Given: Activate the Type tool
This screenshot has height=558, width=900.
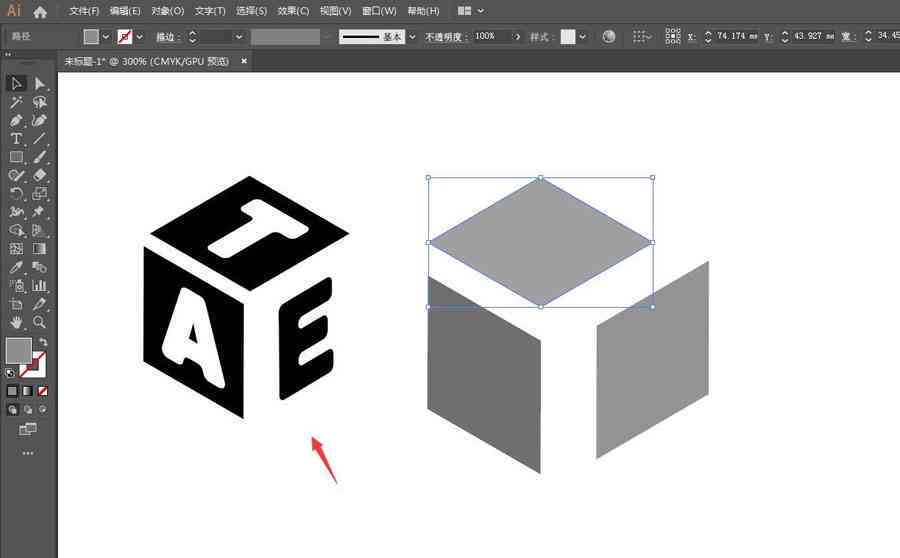Looking at the screenshot, I should (16, 139).
